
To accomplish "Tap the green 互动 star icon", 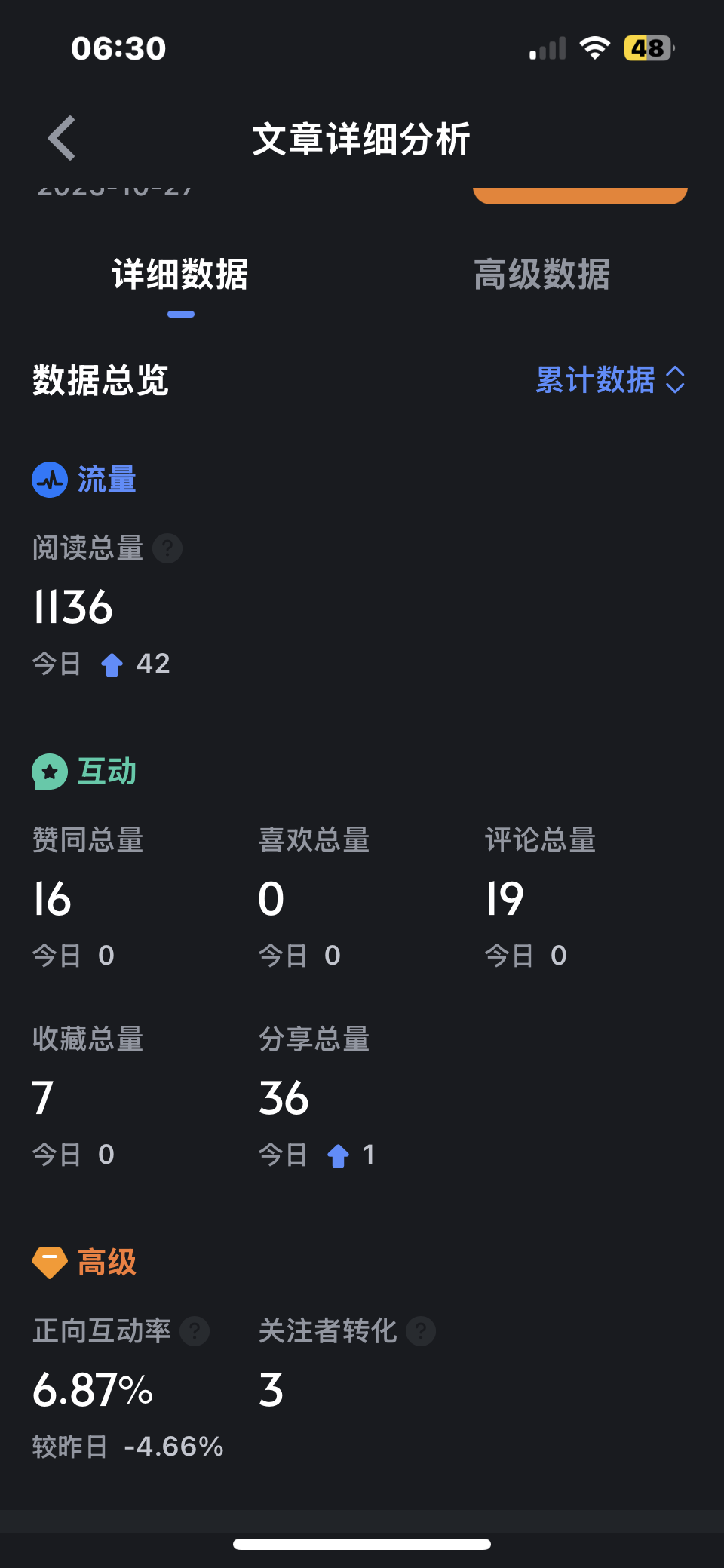I will (x=50, y=772).
